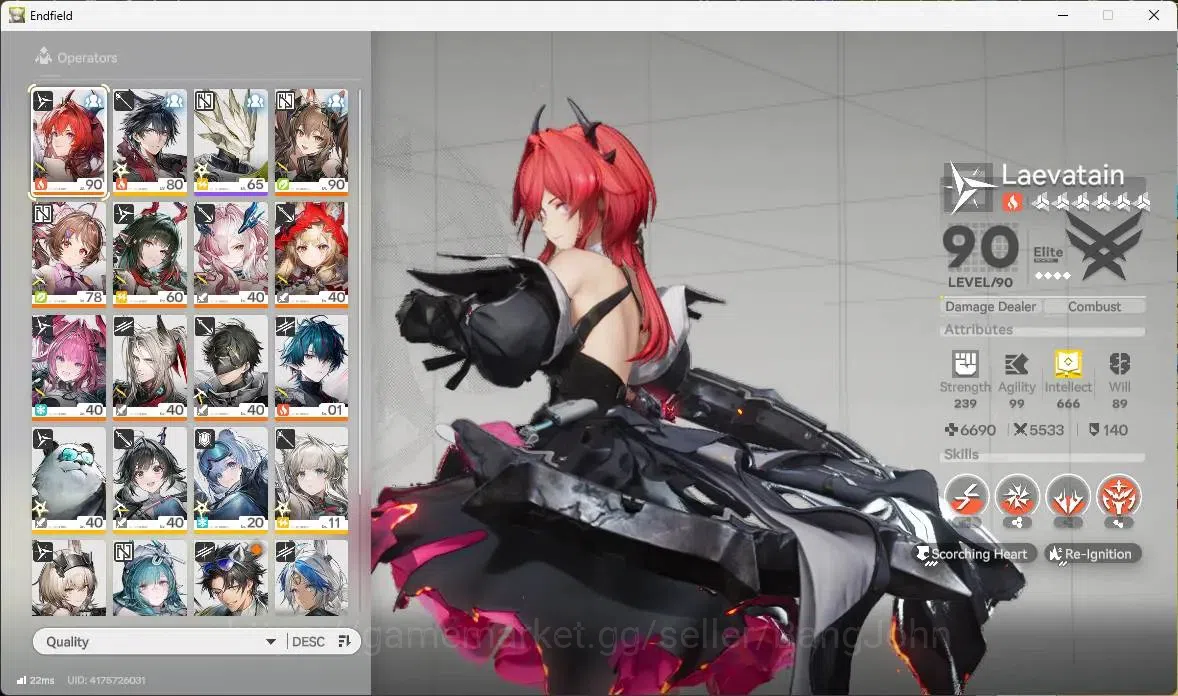Click the Laevatain name title
Image resolution: width=1178 pixels, height=696 pixels.
tap(1062, 175)
